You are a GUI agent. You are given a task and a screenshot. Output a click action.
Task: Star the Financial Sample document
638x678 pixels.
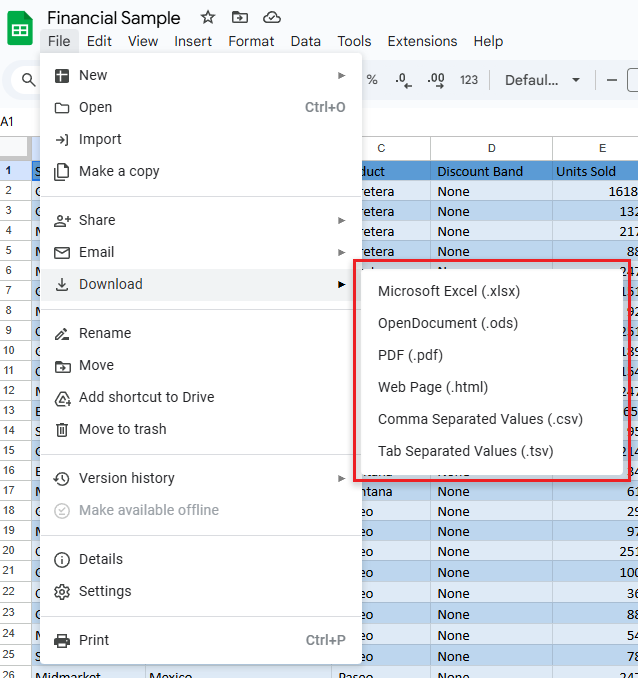[208, 17]
